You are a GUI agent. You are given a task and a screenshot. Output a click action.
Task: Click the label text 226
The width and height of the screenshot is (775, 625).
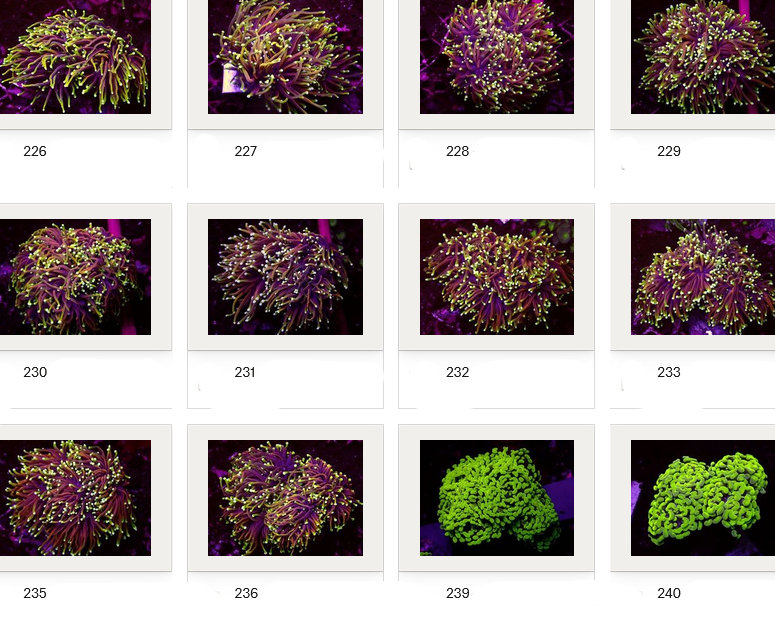(35, 151)
